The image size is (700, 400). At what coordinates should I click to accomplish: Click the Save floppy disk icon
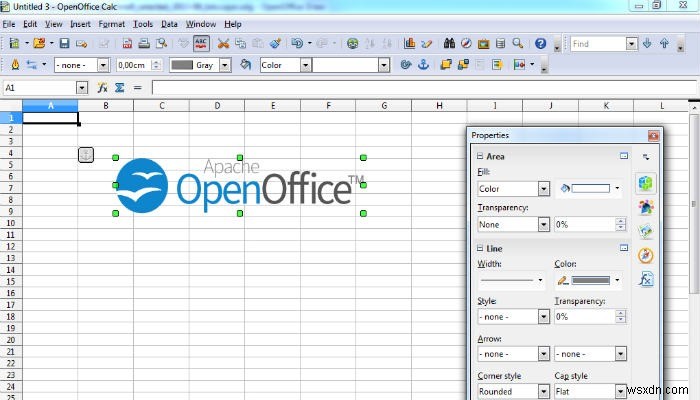pos(64,43)
